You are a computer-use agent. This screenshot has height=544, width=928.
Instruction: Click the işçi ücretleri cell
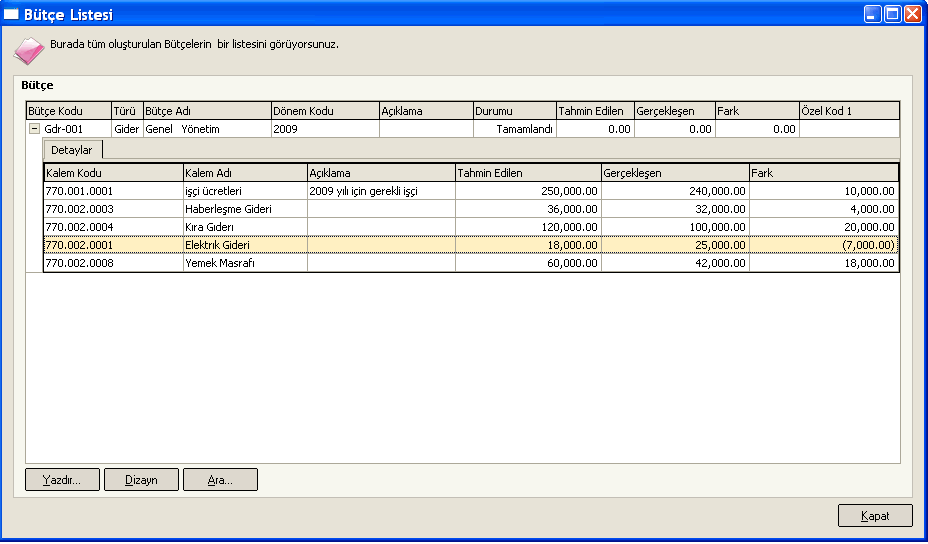(245, 191)
